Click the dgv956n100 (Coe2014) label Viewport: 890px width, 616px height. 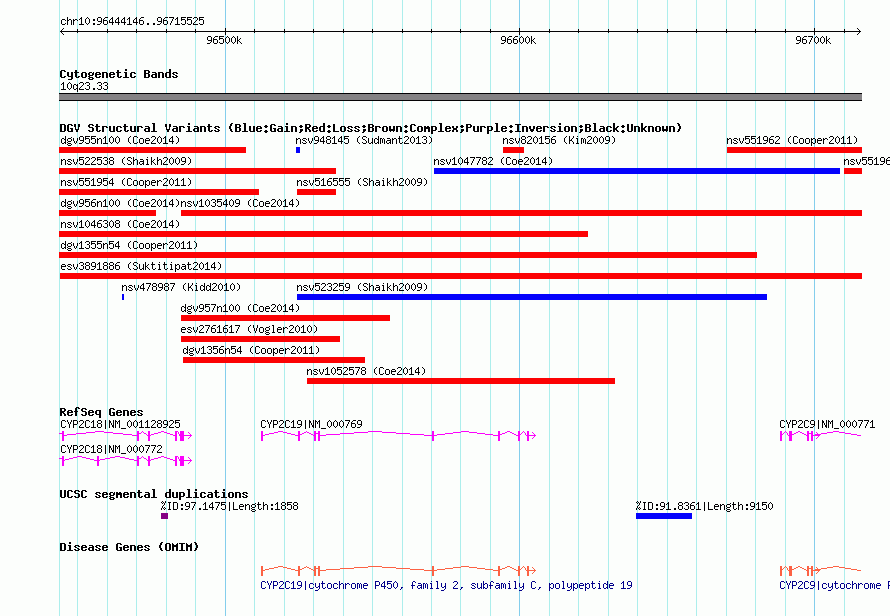point(120,203)
